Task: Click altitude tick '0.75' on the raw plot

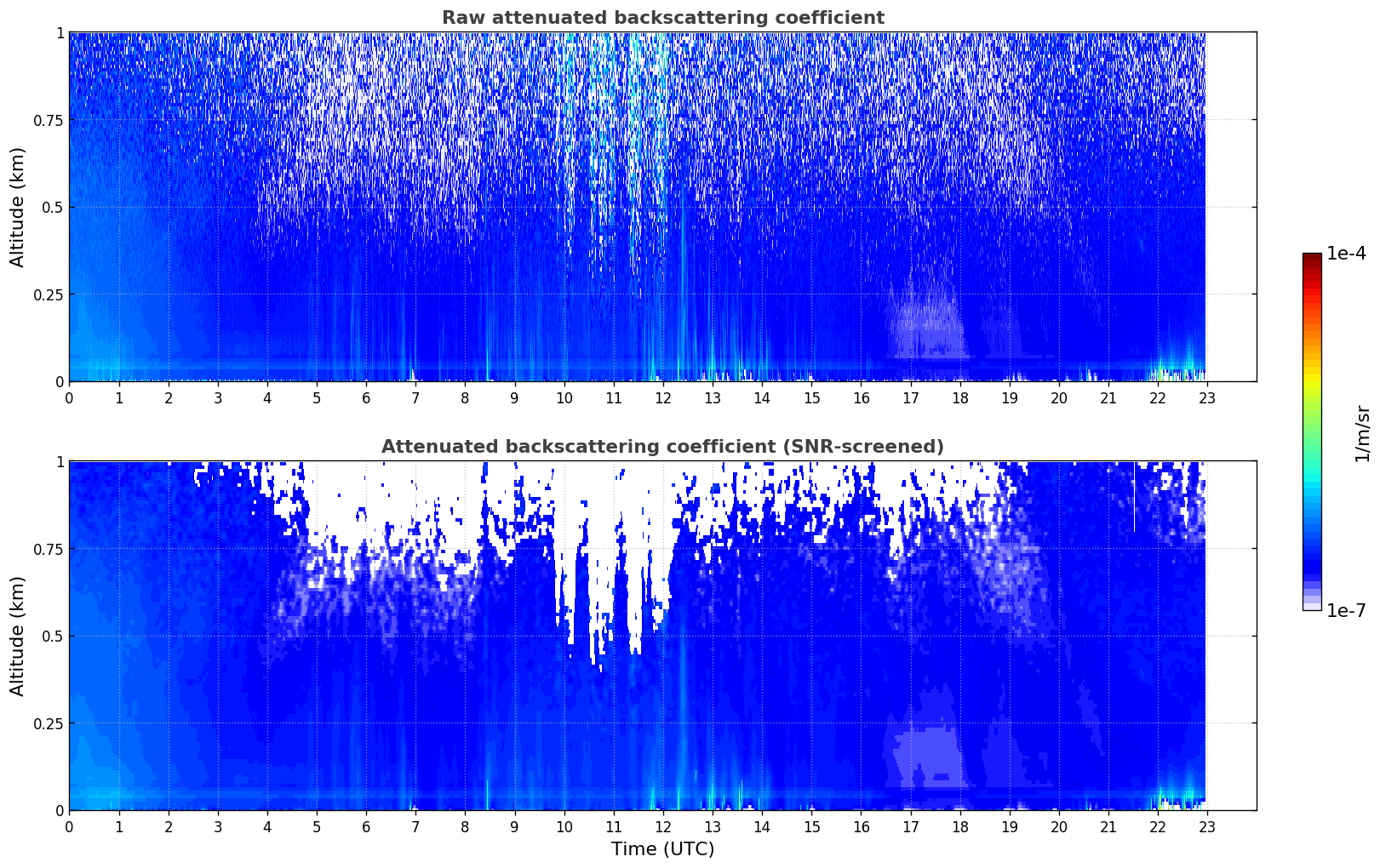Action: pos(49,120)
